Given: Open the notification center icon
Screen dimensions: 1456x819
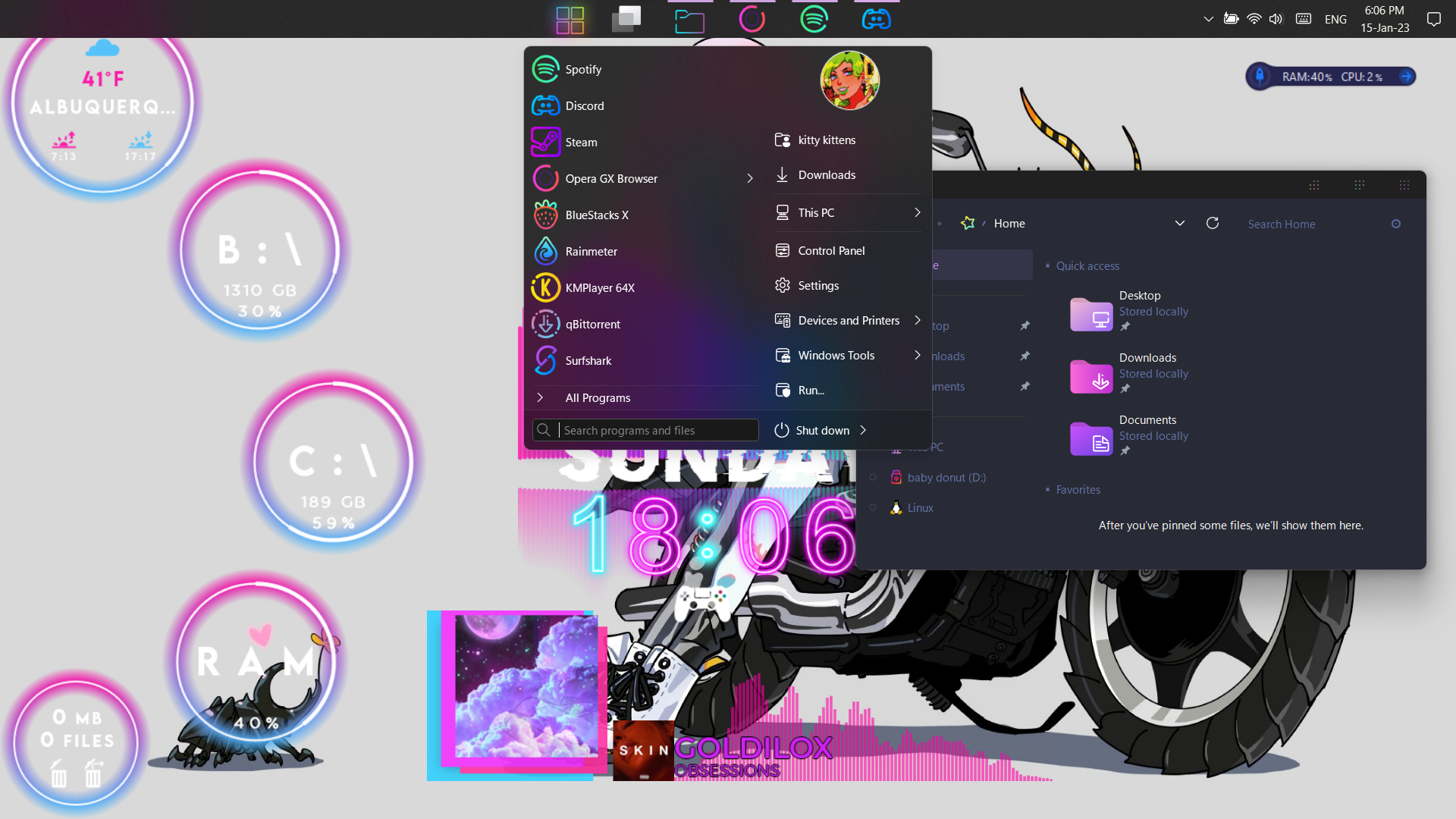Looking at the screenshot, I should [1433, 19].
